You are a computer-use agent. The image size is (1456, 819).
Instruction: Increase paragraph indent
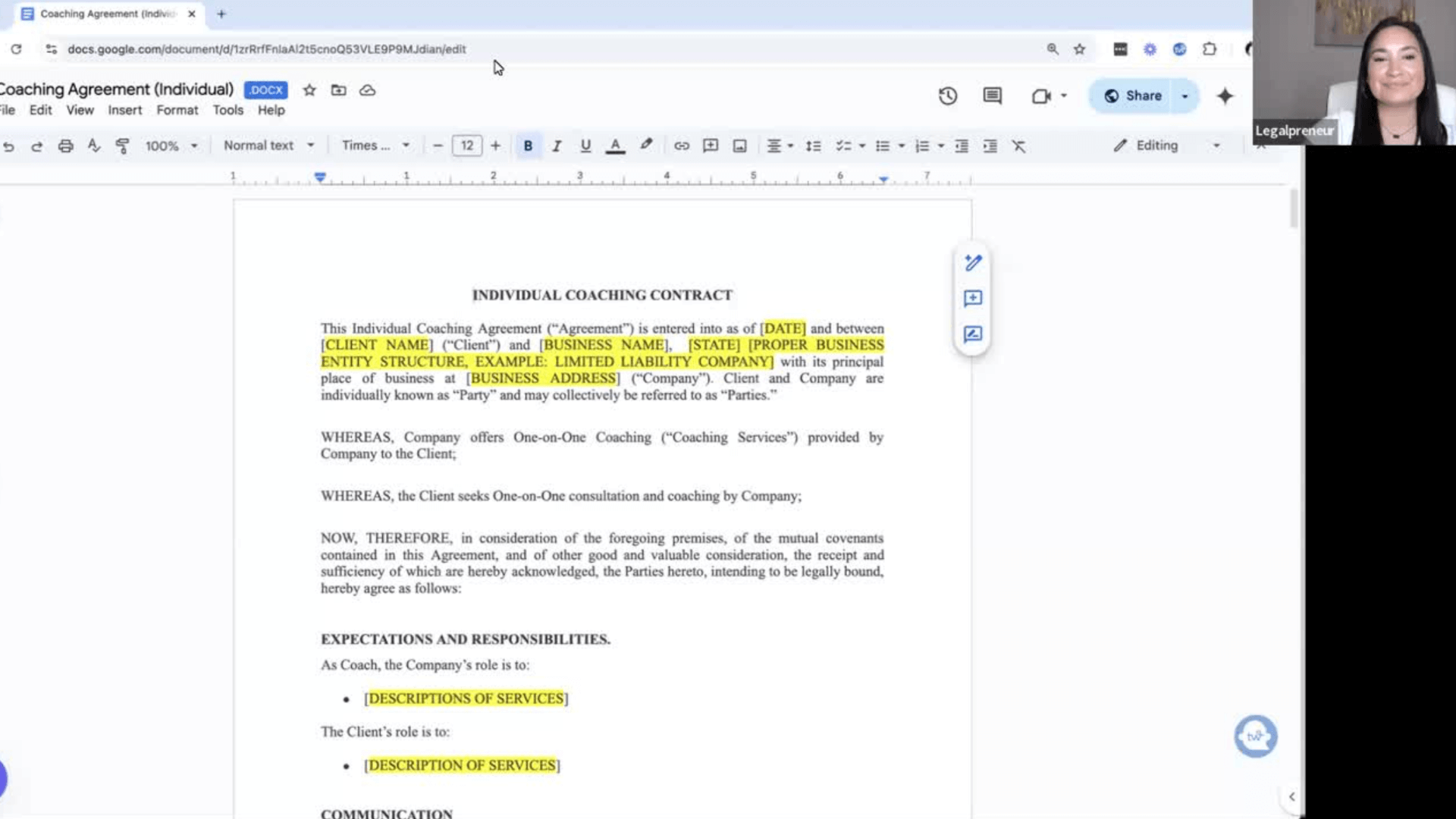click(990, 146)
